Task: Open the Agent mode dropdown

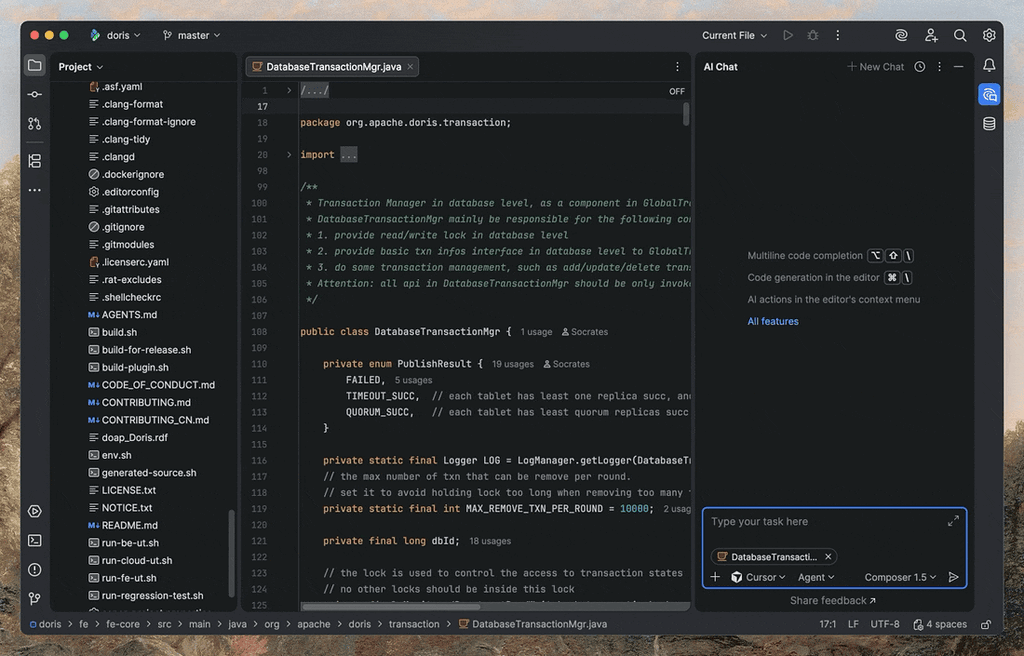Action: (816, 577)
